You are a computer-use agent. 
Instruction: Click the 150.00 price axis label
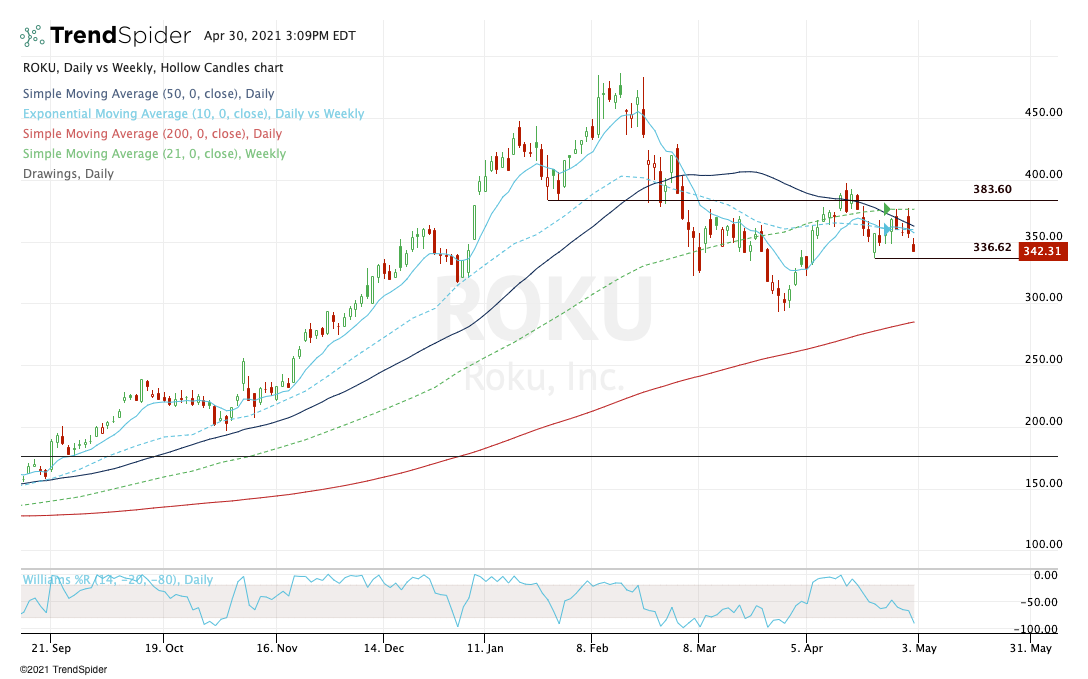pos(1044,483)
